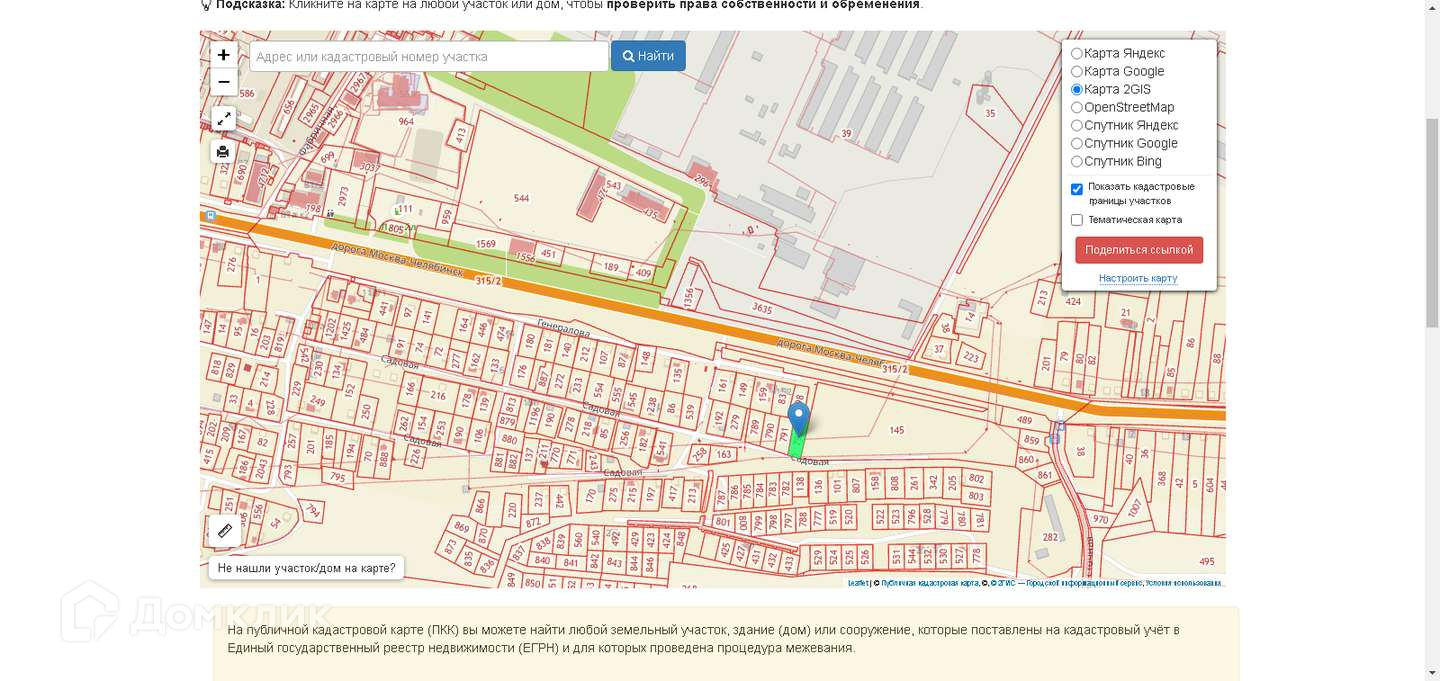Select OpenStreetMap base layer
The height and width of the screenshot is (681, 1440).
(x=1077, y=107)
